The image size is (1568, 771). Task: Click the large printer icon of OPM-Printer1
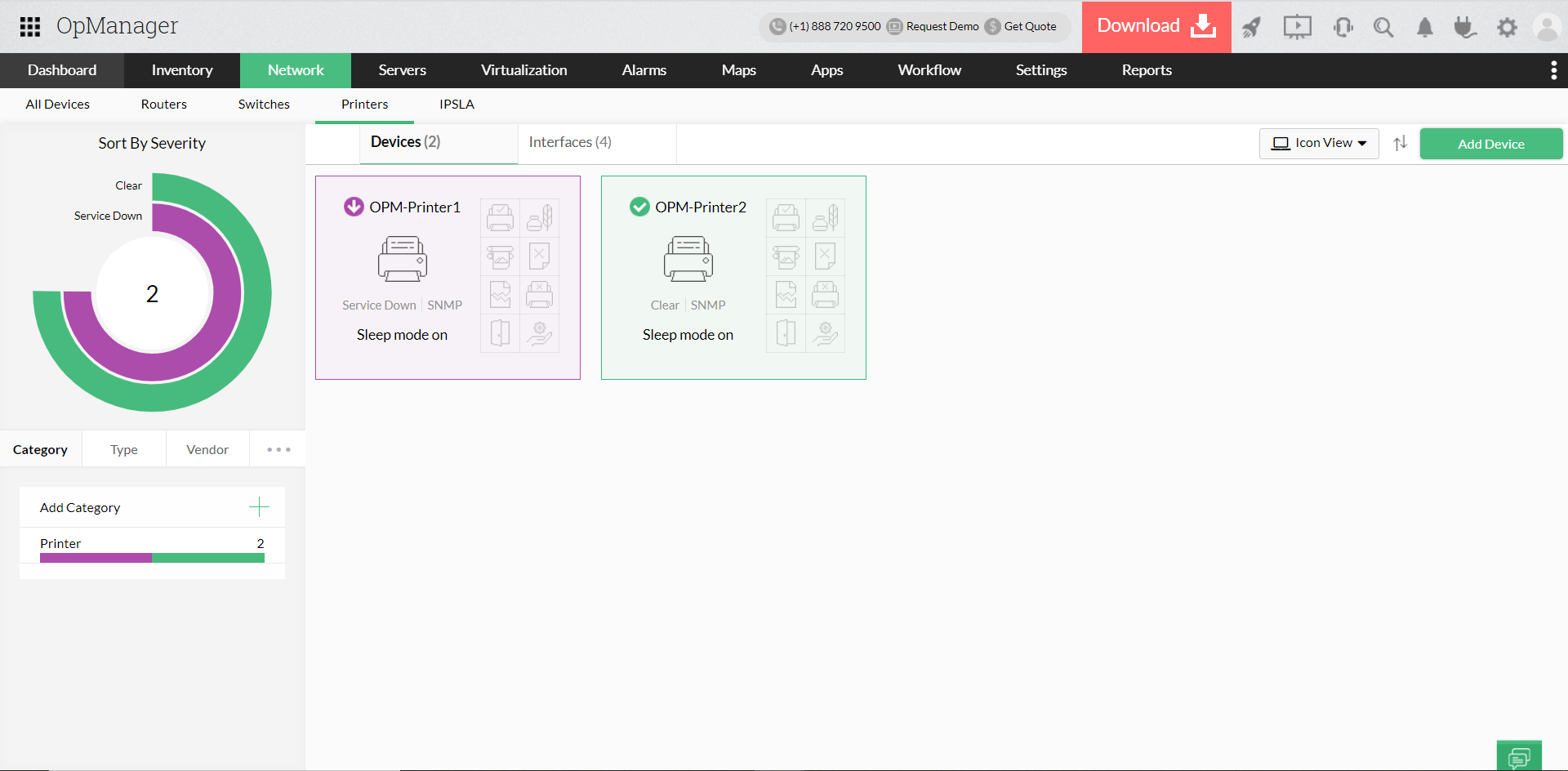[403, 259]
